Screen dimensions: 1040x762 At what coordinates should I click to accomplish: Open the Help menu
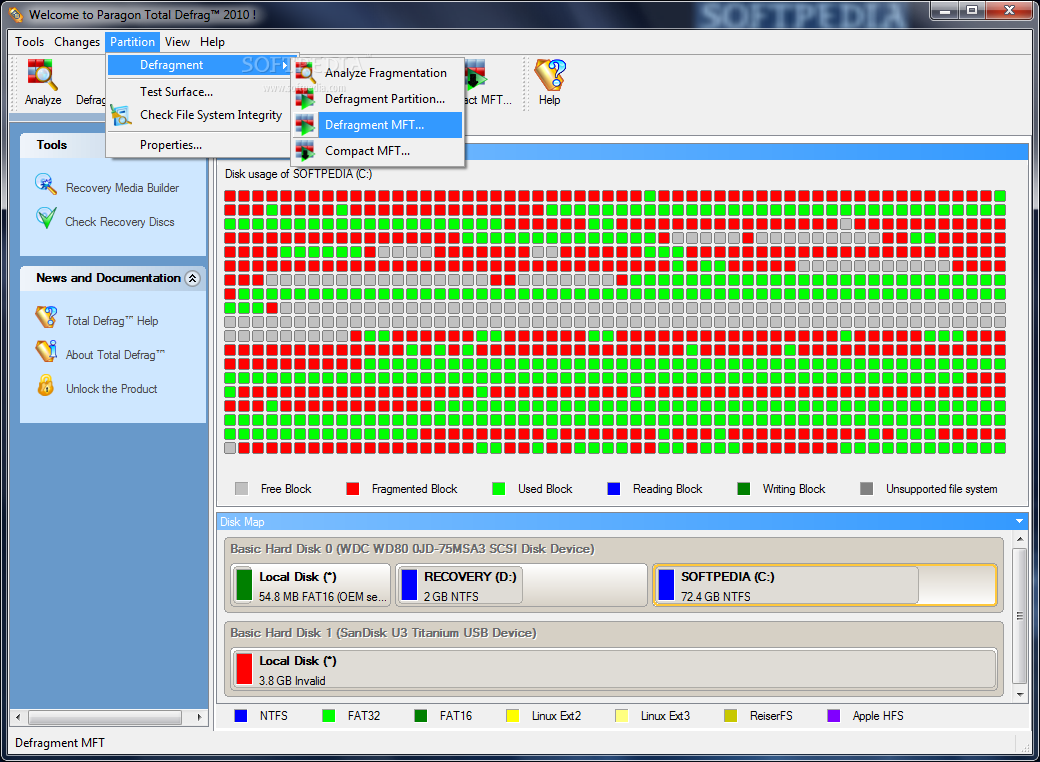click(212, 42)
